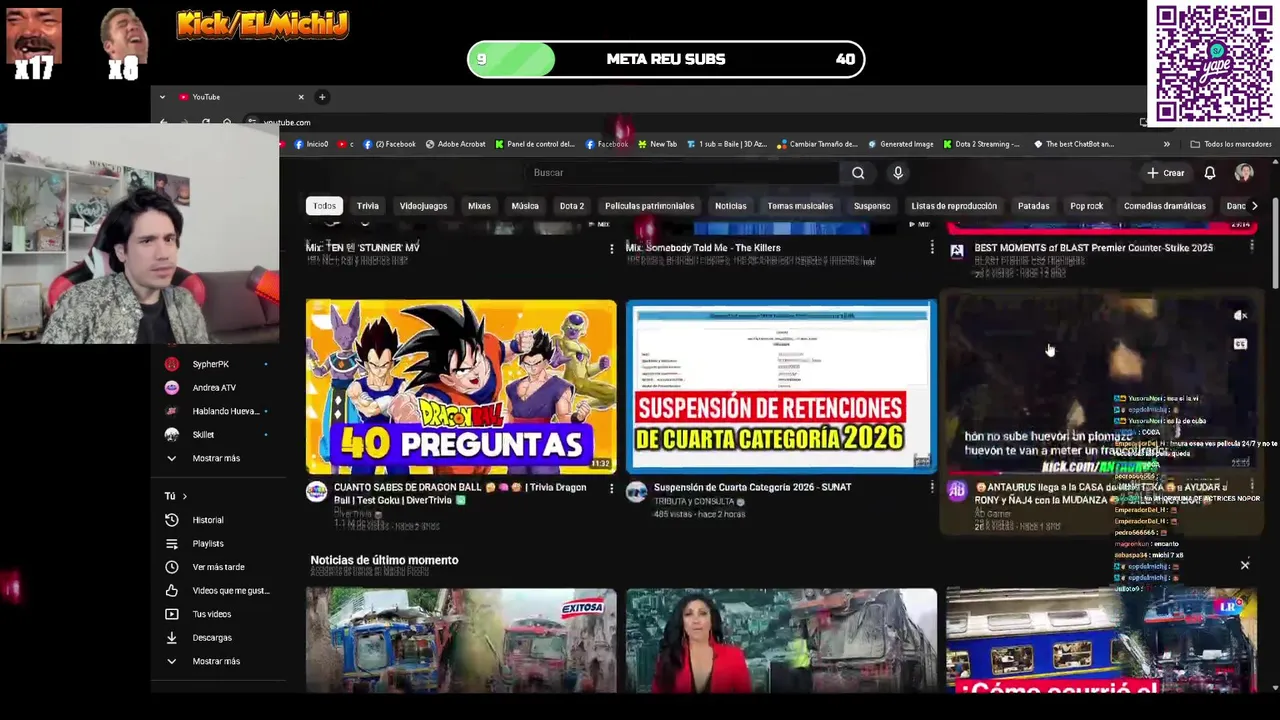1280x720 pixels.
Task: Select the Mixes filter chip
Action: [x=479, y=206]
